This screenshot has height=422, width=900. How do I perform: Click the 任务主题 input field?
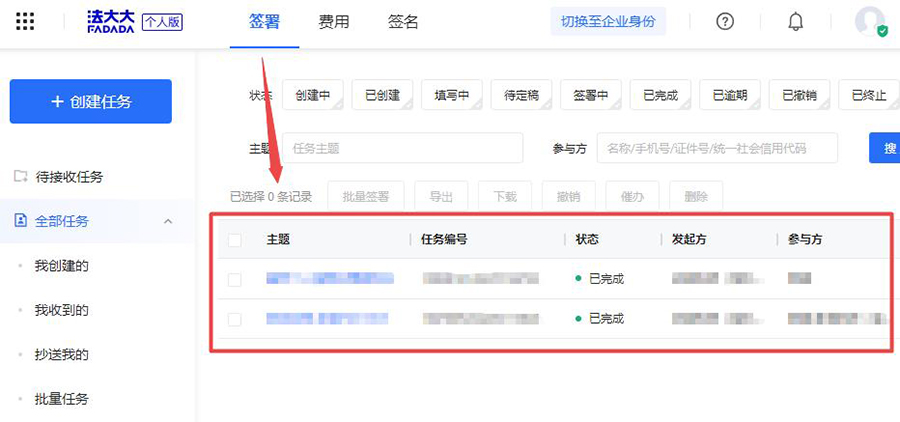coord(403,148)
